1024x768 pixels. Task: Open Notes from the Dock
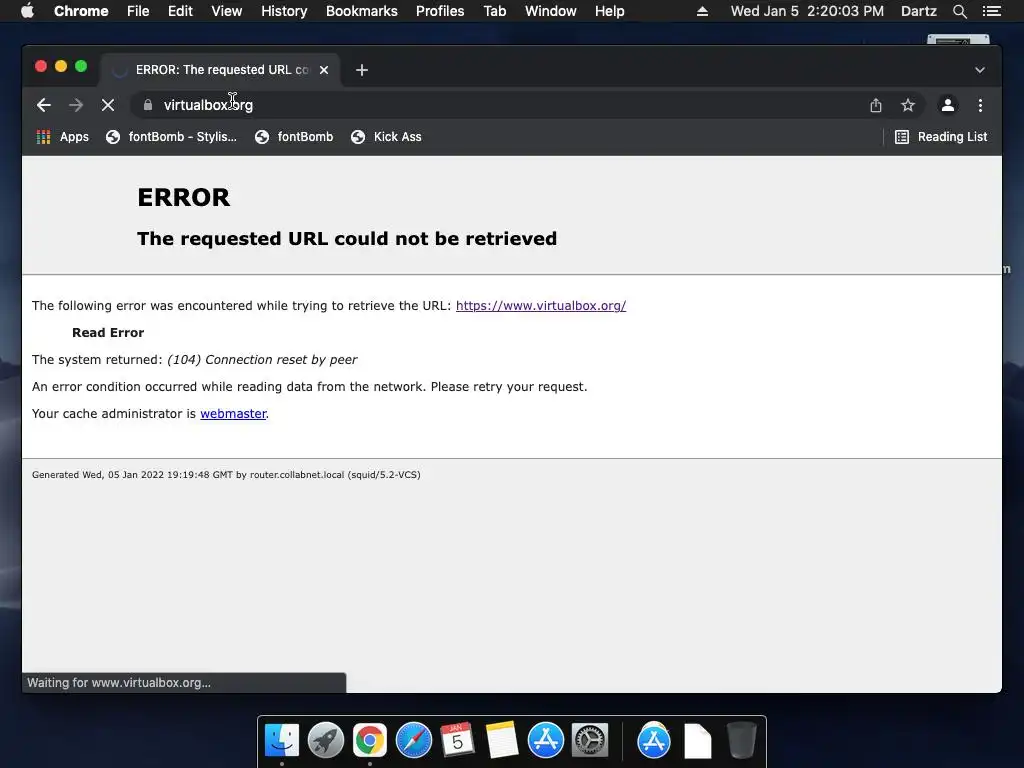[x=502, y=740]
